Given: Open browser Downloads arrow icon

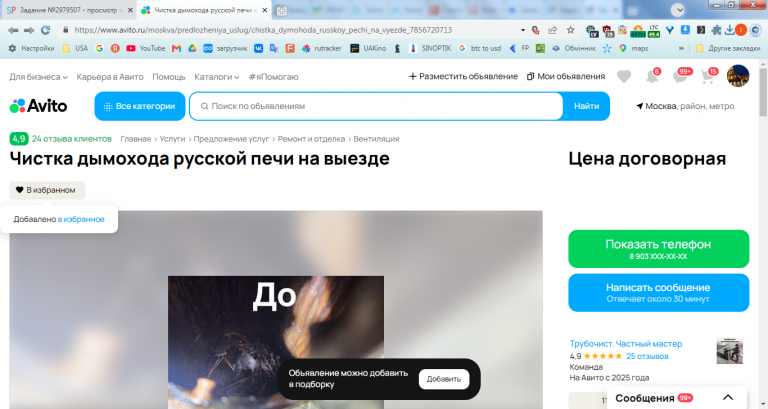Looking at the screenshot, I should tap(729, 30).
